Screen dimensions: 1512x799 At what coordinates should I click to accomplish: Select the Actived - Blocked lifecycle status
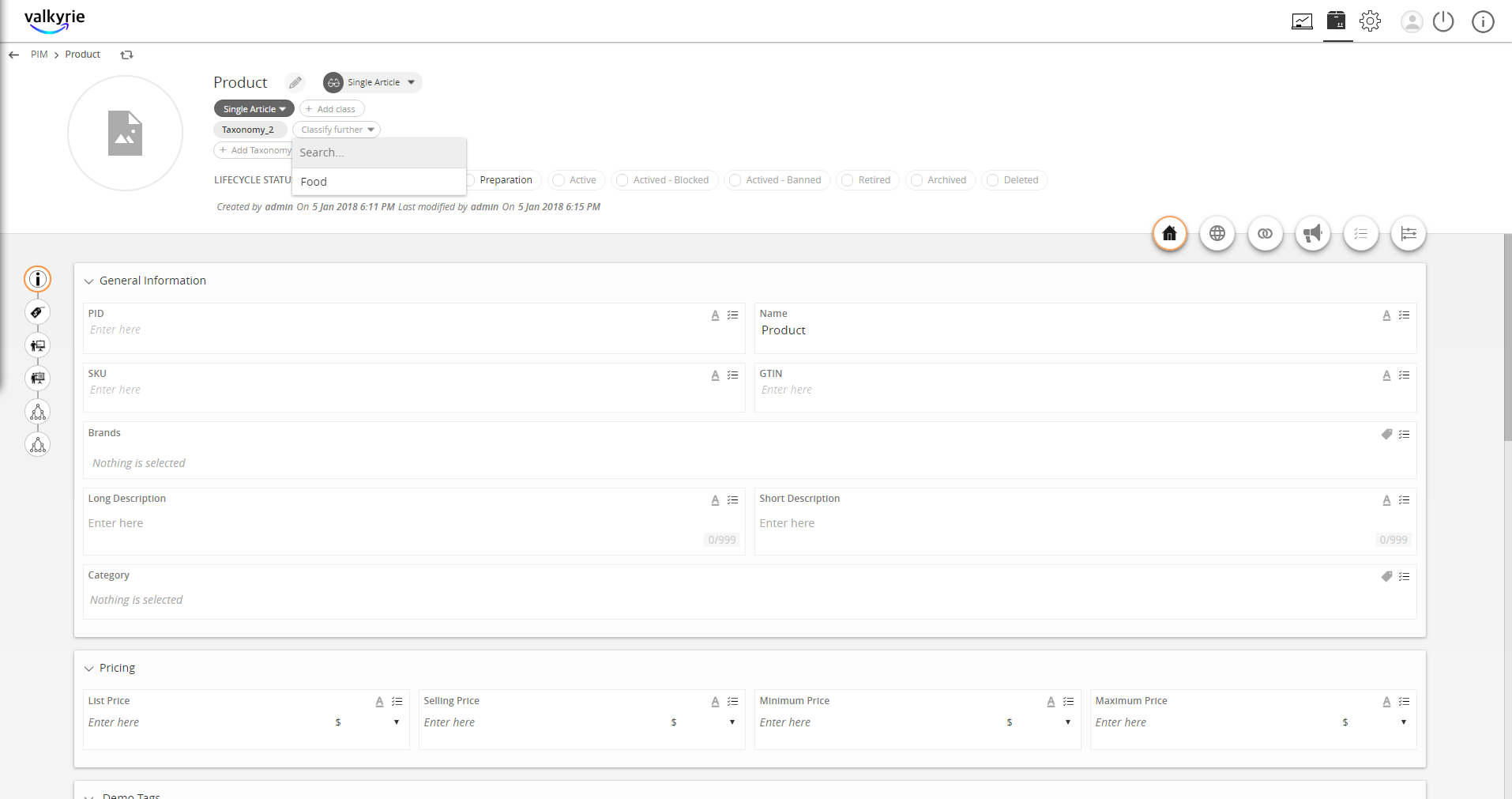pos(664,180)
